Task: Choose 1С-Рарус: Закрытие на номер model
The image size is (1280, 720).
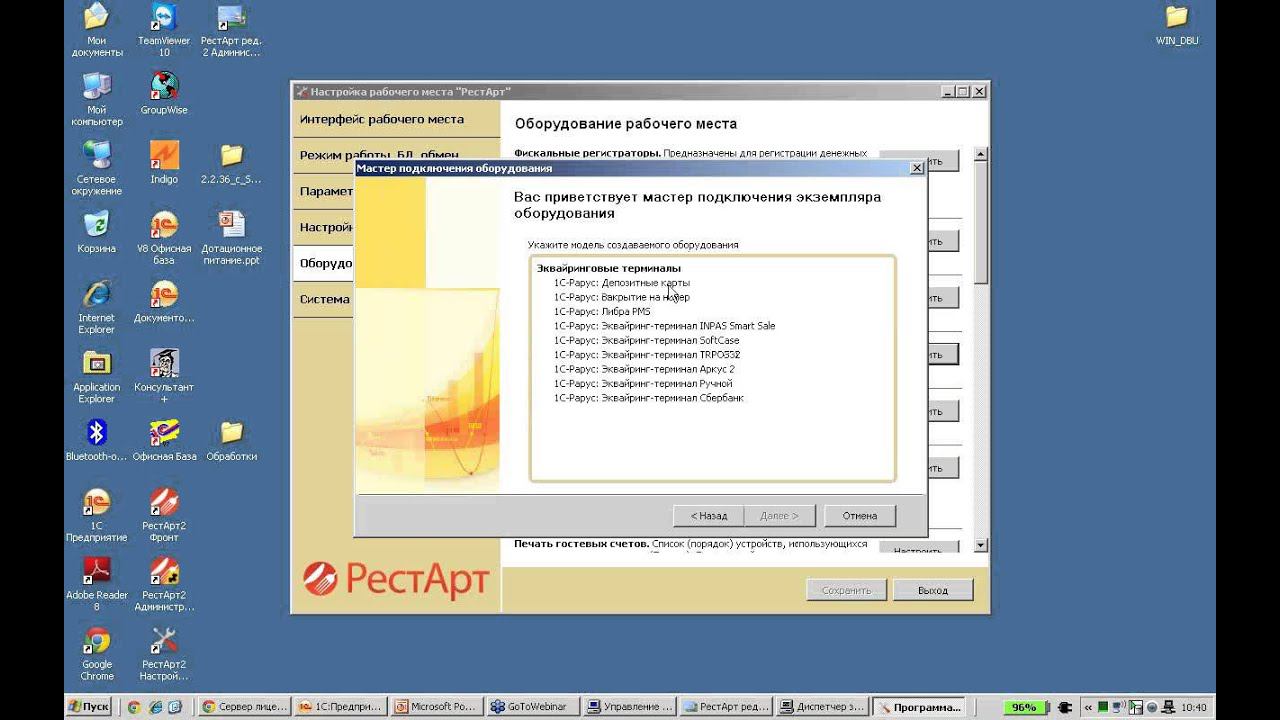Action: (x=621, y=297)
